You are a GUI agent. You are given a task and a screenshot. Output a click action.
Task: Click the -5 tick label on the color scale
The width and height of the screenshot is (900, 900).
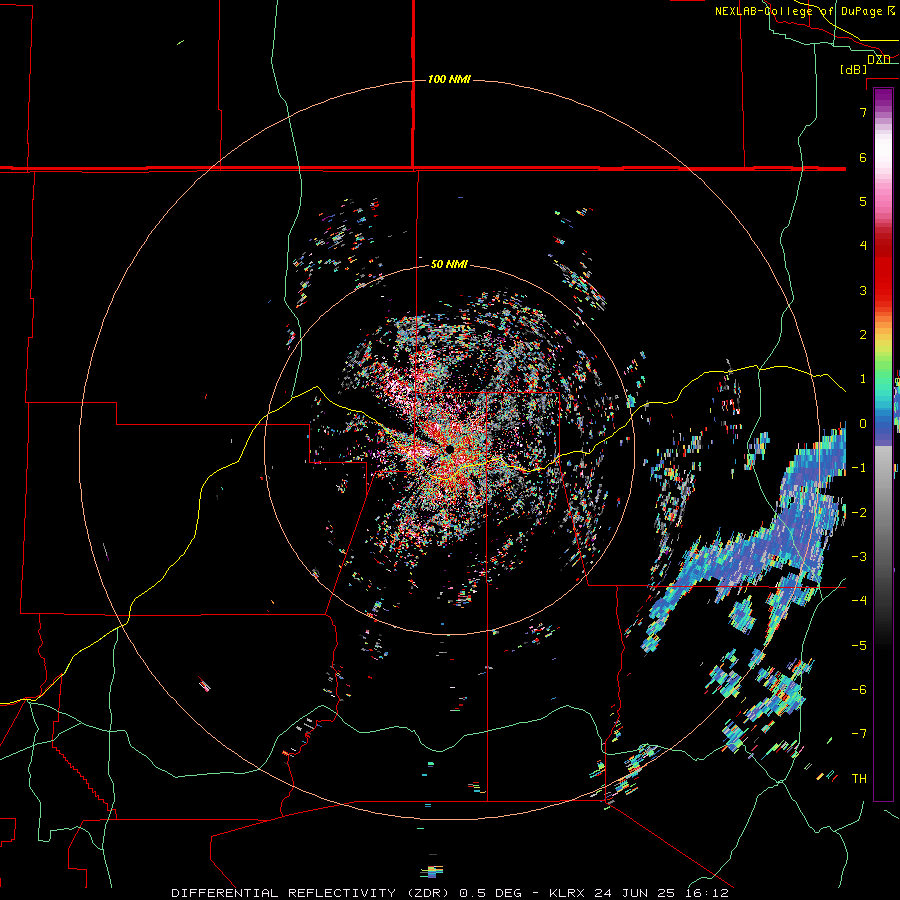859,646
